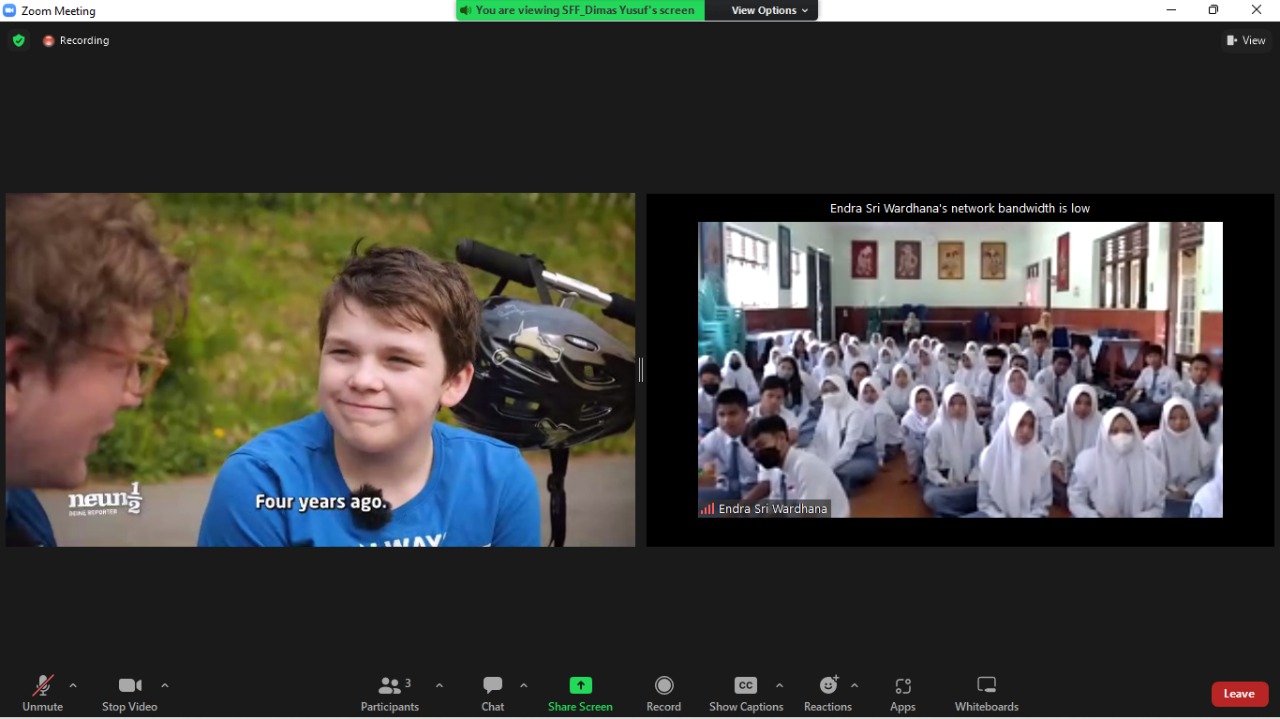Expand participants options arrow

point(439,686)
